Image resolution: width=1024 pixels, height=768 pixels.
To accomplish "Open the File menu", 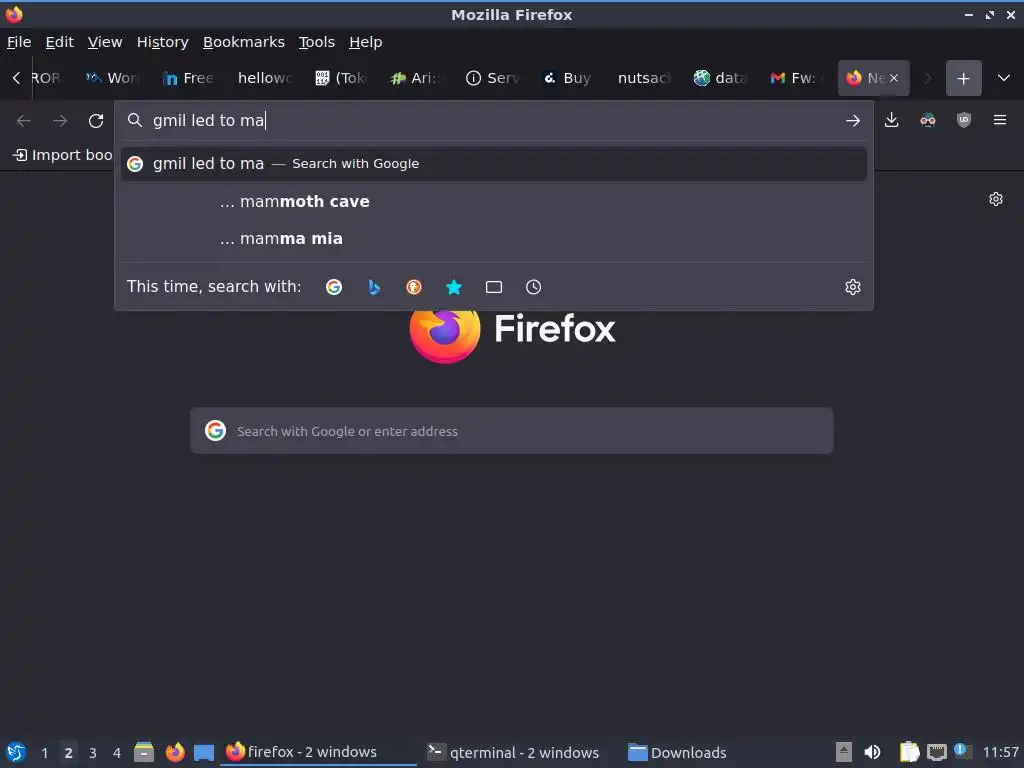I will point(19,42).
